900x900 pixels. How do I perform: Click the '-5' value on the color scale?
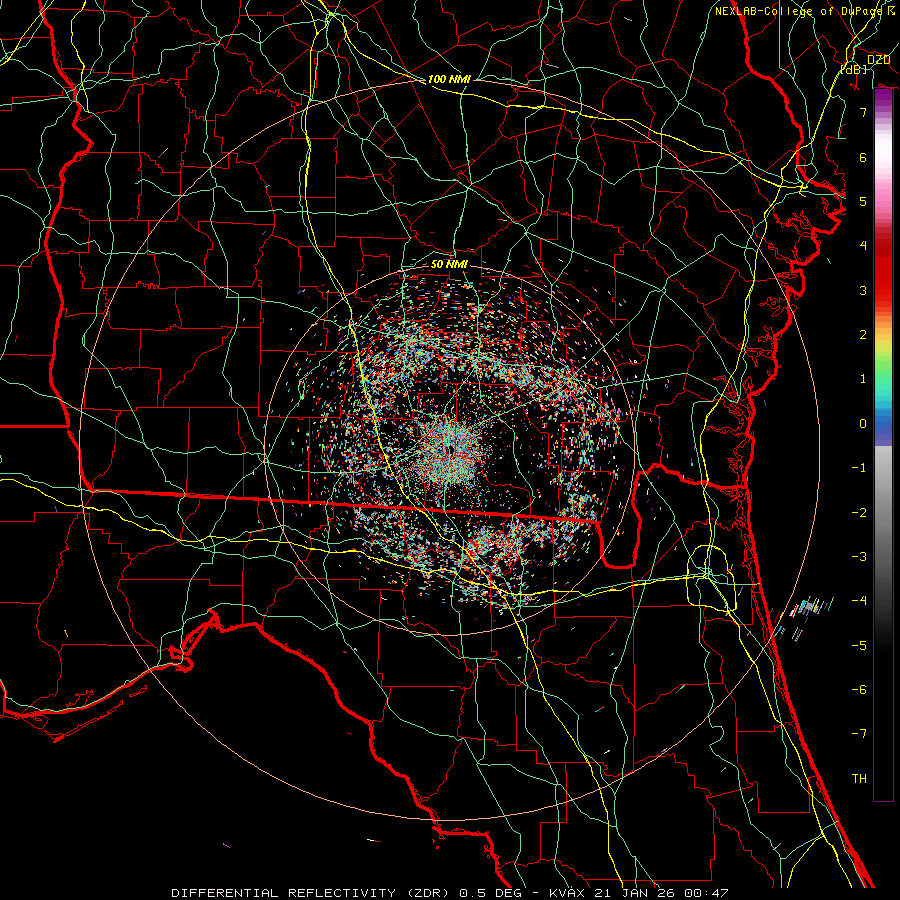point(859,646)
